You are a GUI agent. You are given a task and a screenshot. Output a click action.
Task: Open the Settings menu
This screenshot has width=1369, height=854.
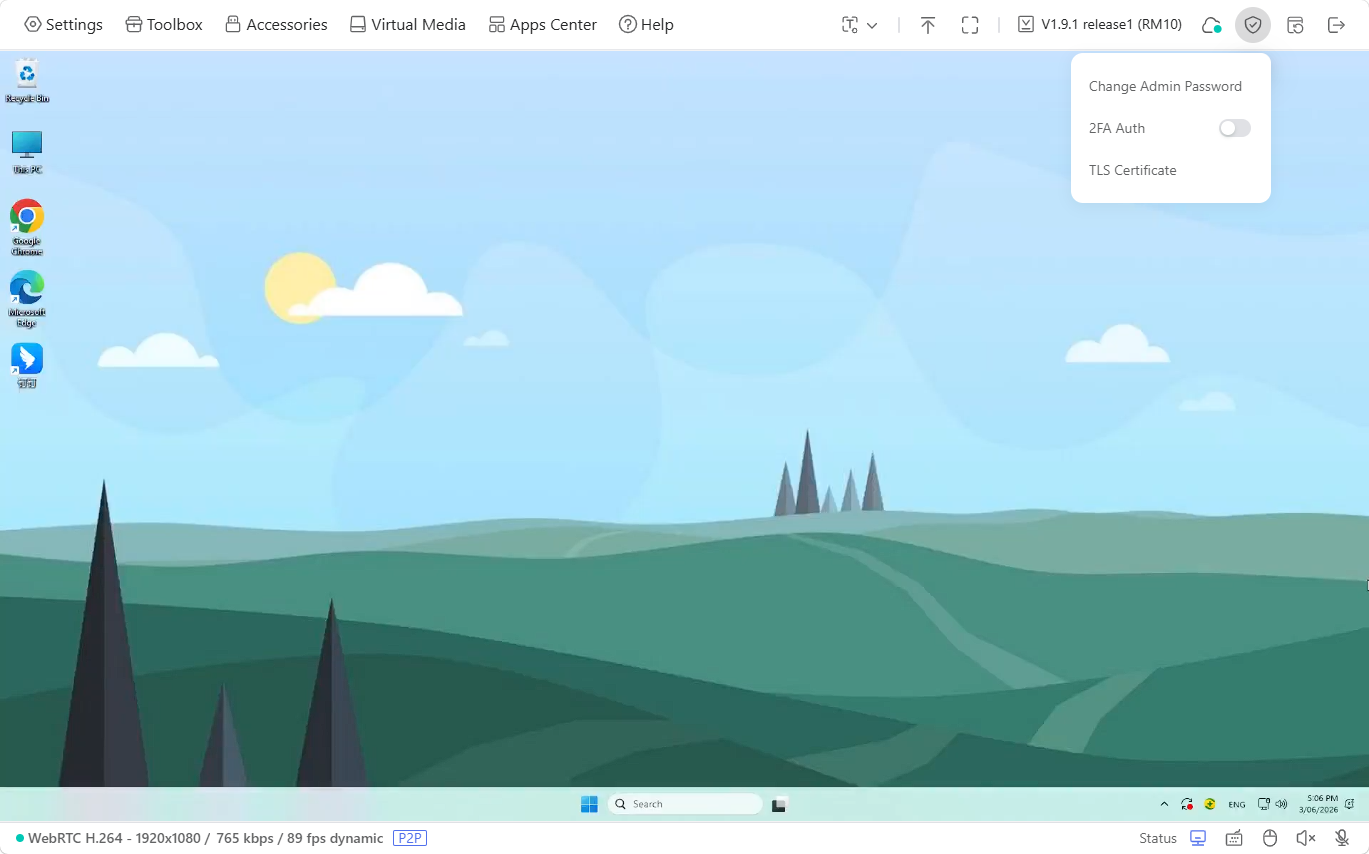coord(63,25)
